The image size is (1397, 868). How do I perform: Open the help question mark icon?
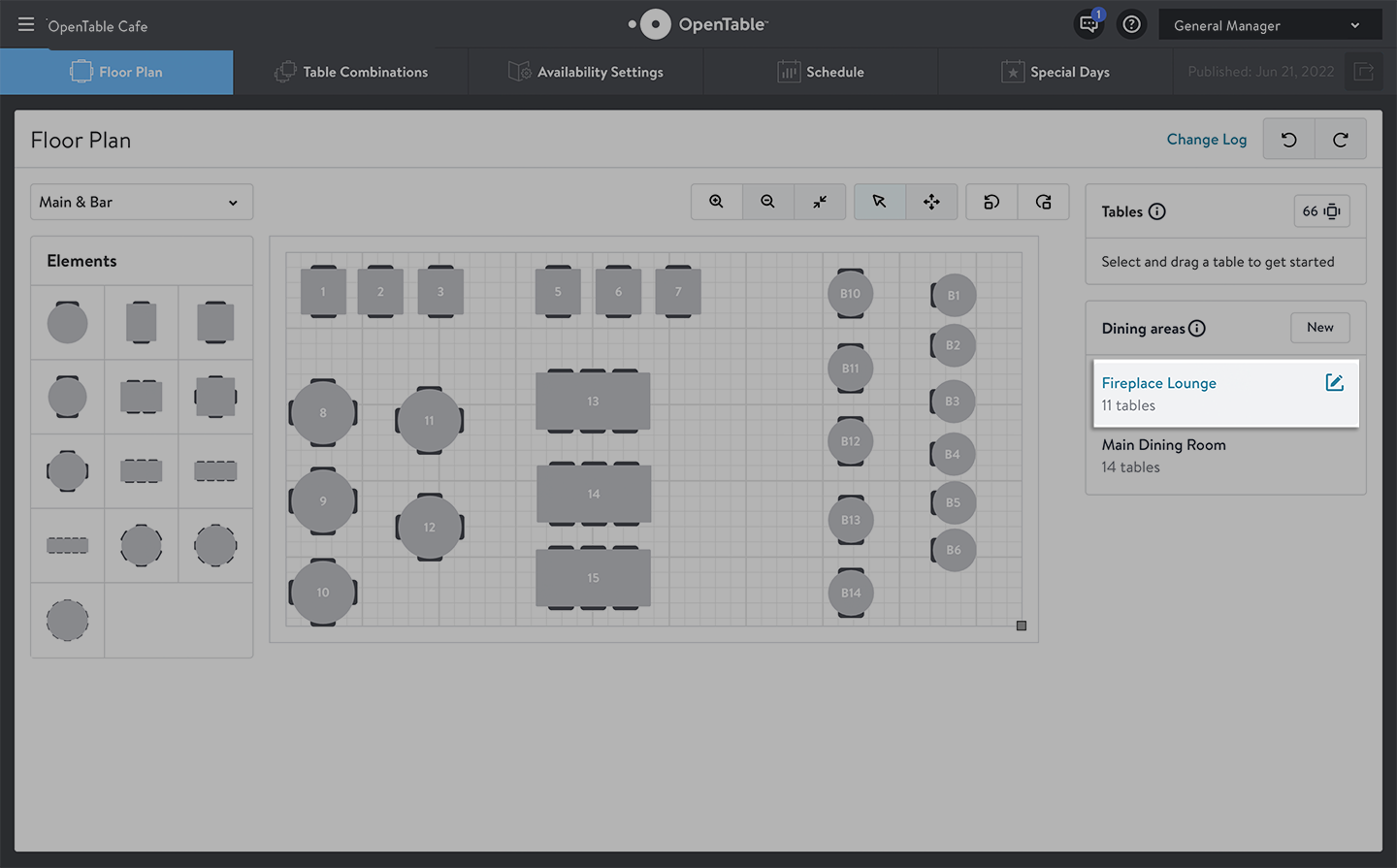(1131, 24)
